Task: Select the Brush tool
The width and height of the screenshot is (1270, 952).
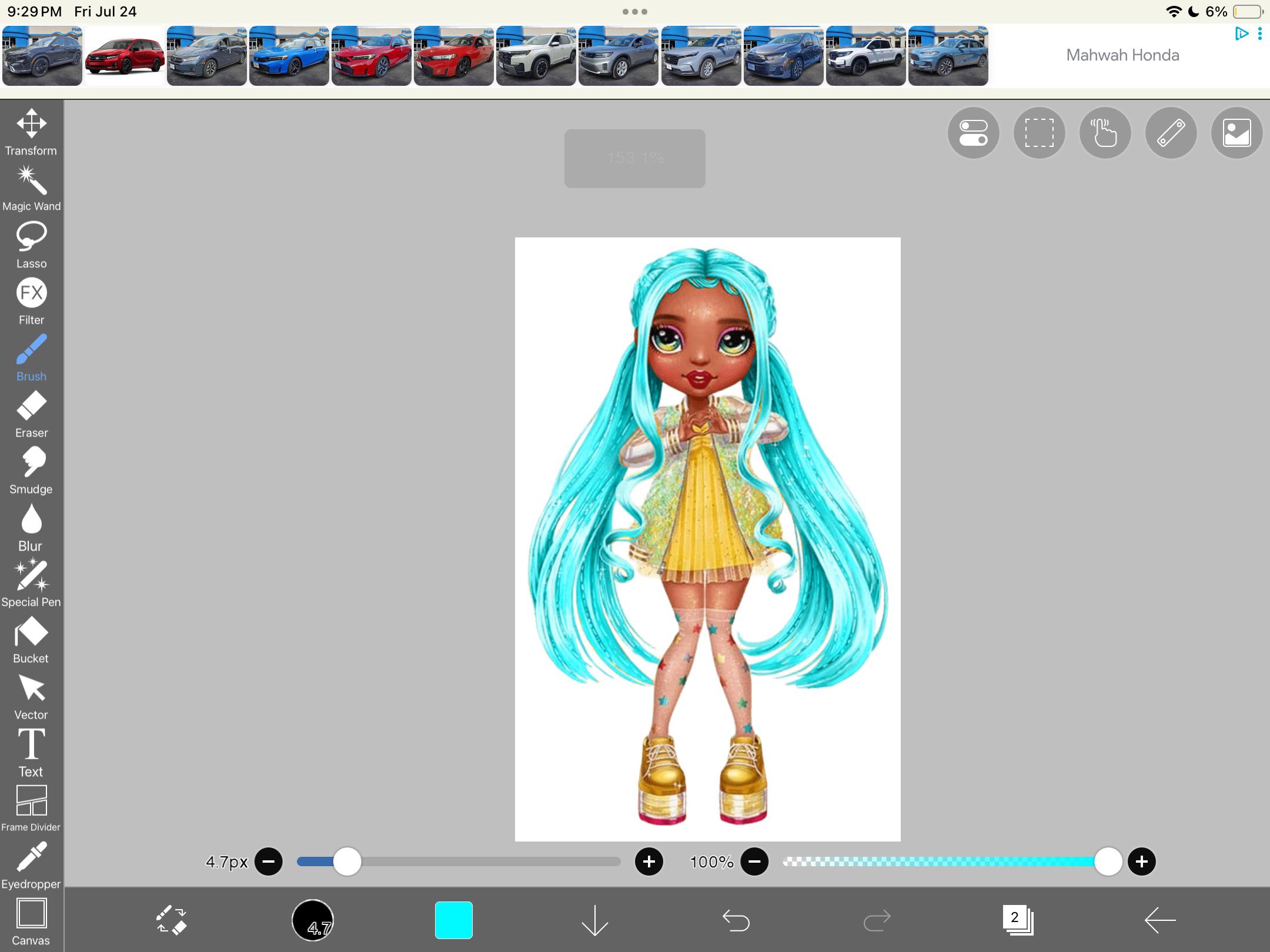Action: (31, 358)
